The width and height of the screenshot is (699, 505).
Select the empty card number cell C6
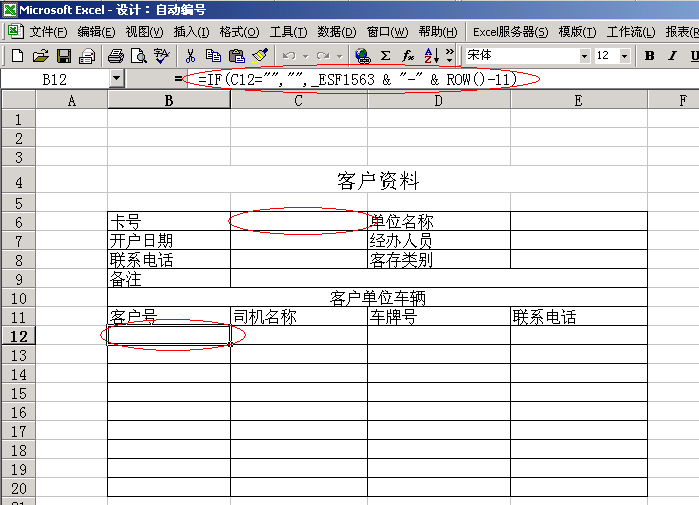(299, 222)
